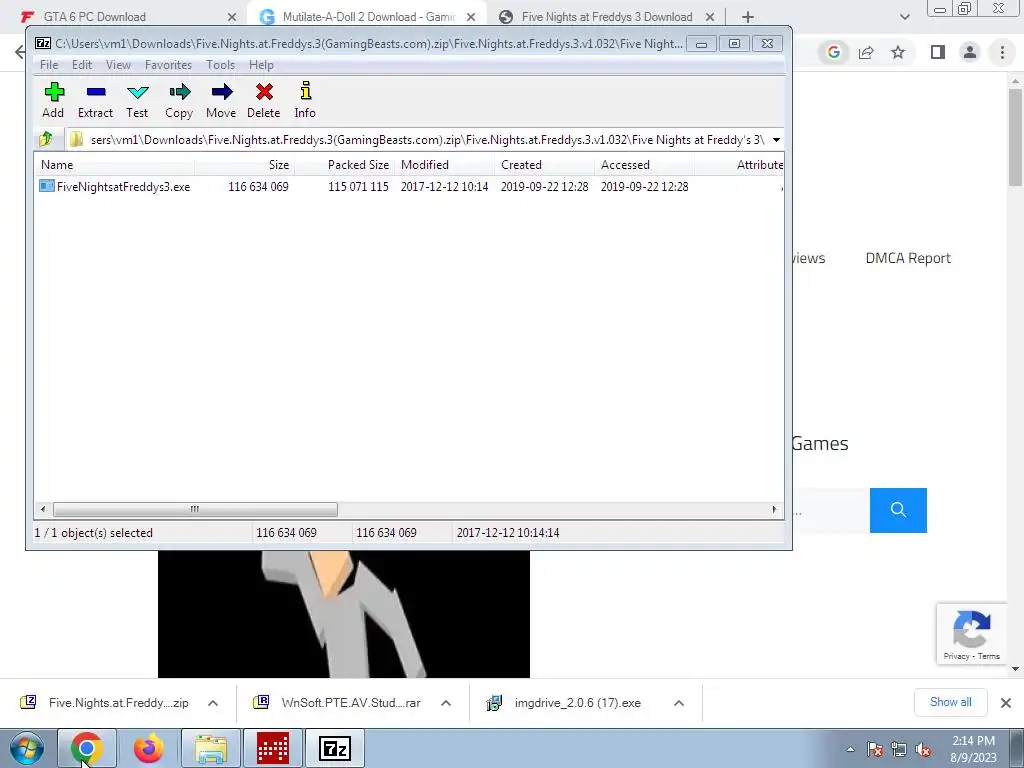Screen dimensions: 1024x768
Task: Open Windows Explorer from the taskbar
Action: point(210,748)
